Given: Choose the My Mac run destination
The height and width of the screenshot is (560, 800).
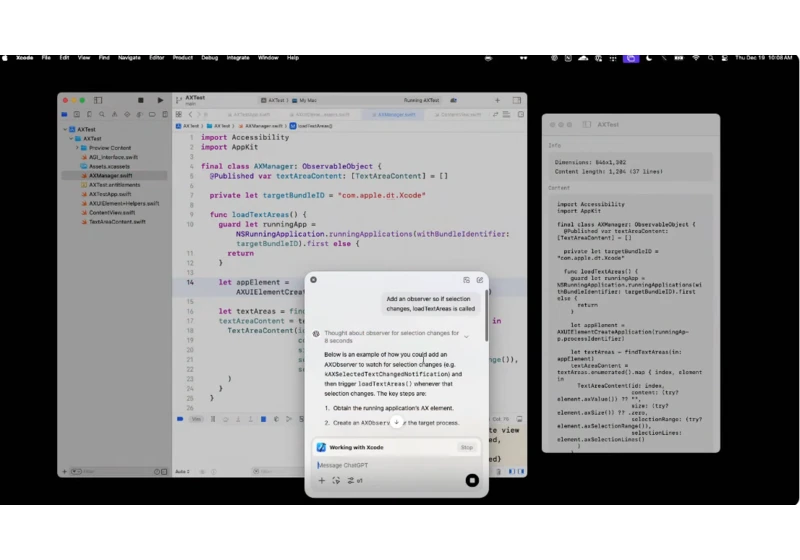Looking at the screenshot, I should point(305,100).
